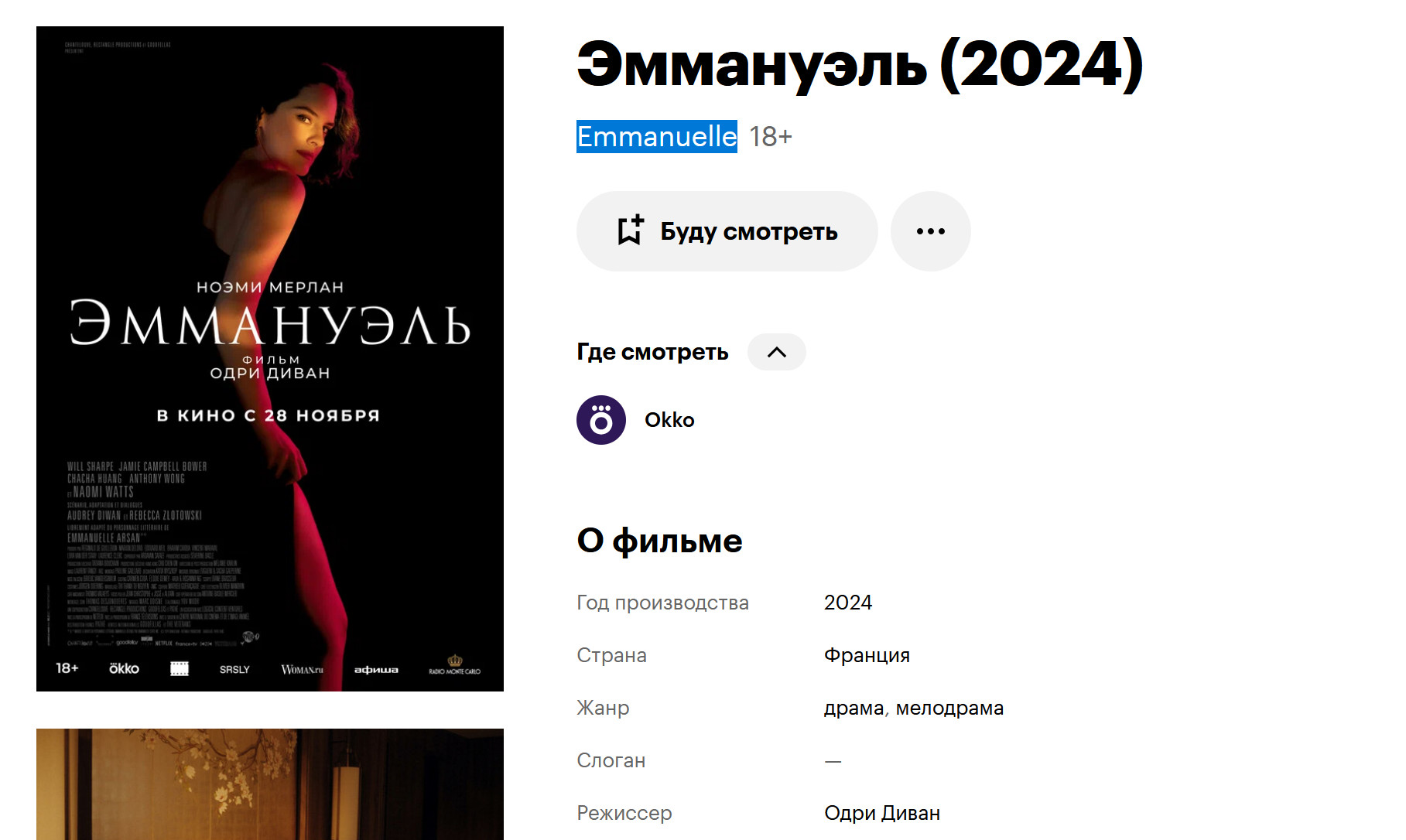Open director Одри Диван page
This screenshot has width=1406, height=840.
coord(882,813)
